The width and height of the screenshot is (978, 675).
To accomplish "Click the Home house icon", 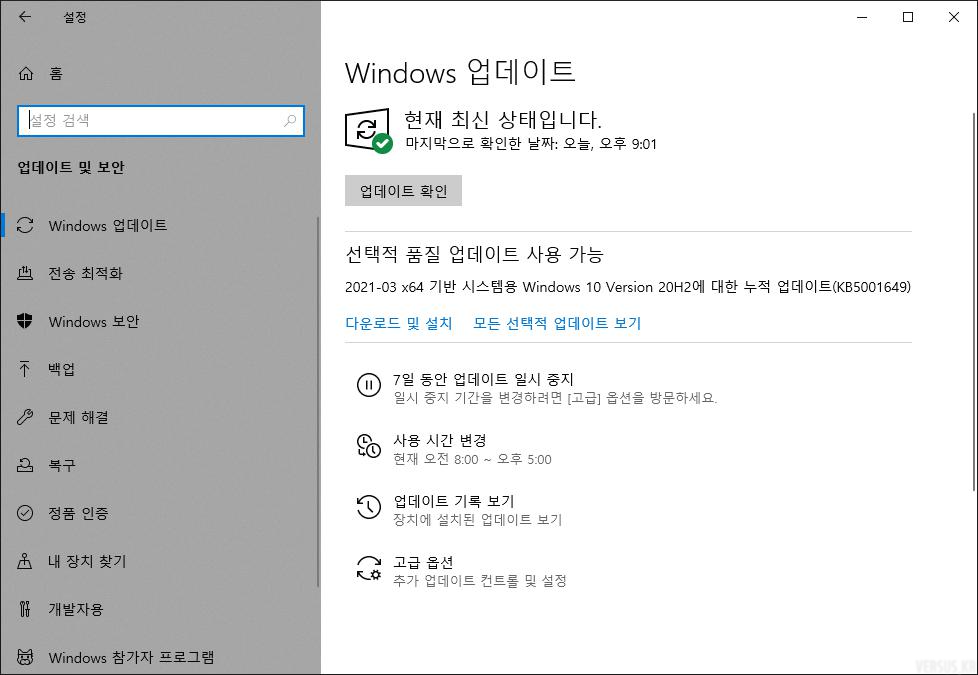I will (26, 74).
